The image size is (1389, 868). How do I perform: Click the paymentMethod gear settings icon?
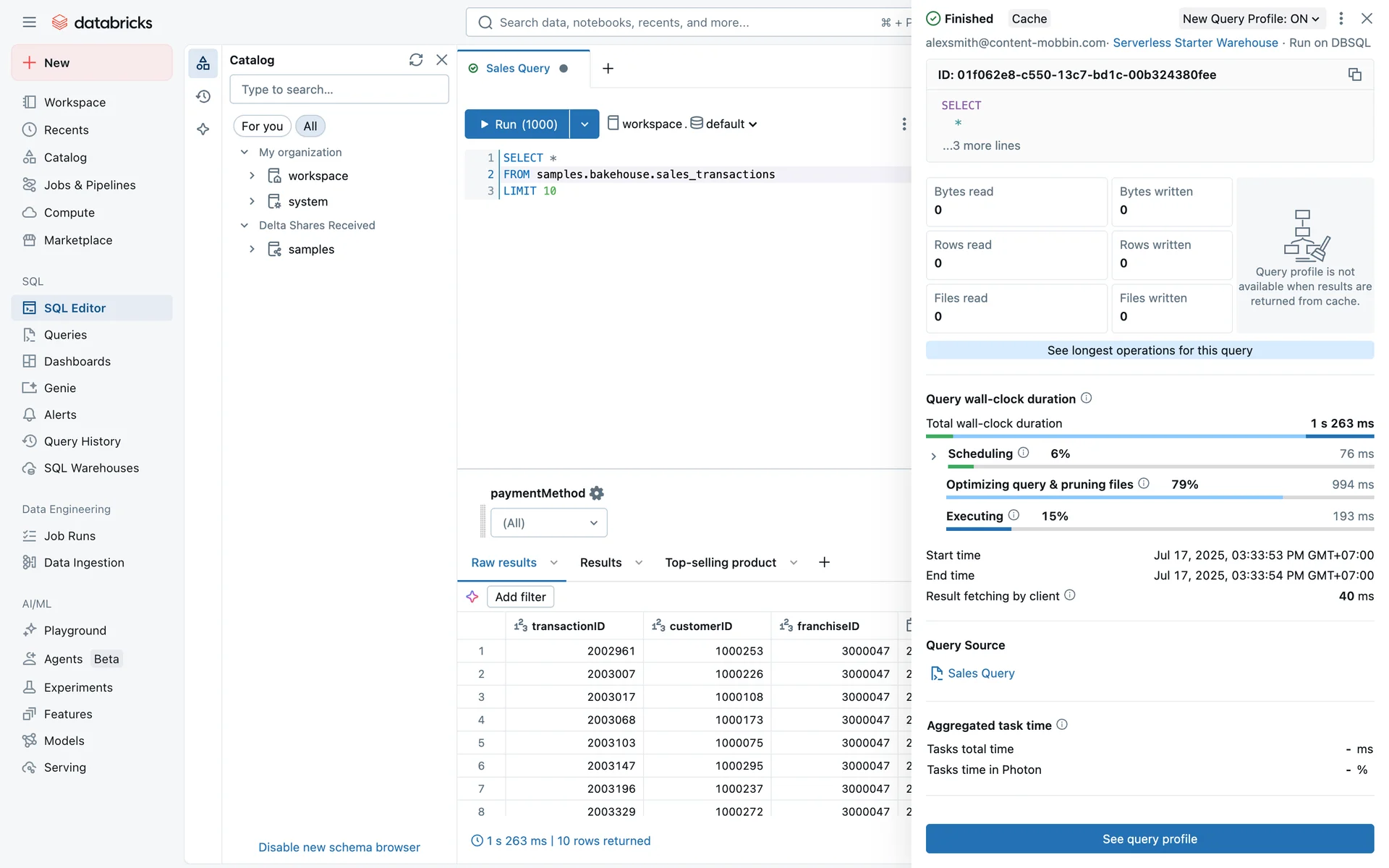point(597,493)
